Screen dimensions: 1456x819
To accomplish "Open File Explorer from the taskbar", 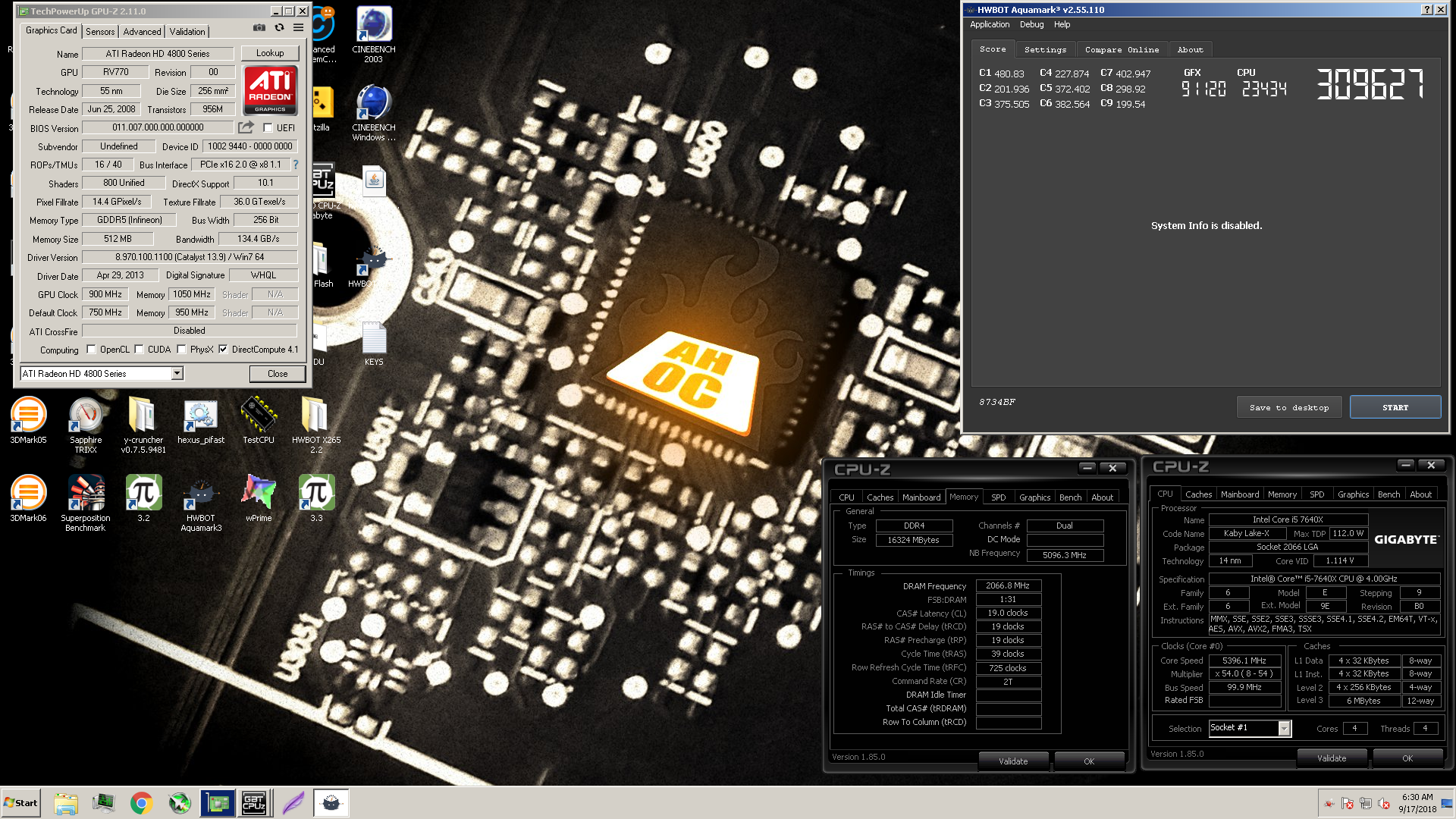I will point(66,803).
